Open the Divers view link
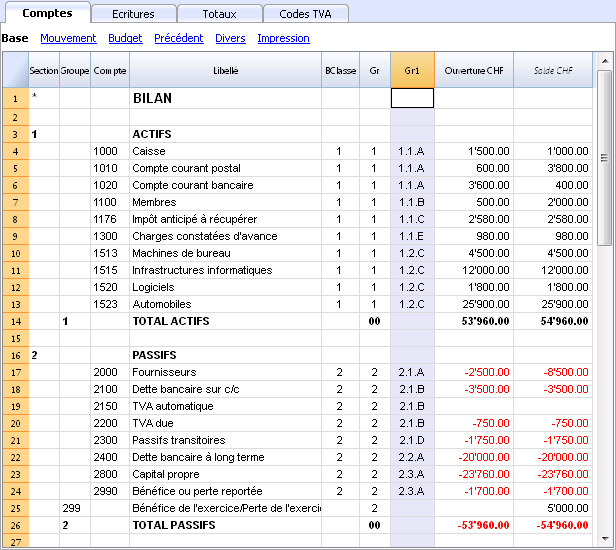The image size is (616, 550). [230, 38]
